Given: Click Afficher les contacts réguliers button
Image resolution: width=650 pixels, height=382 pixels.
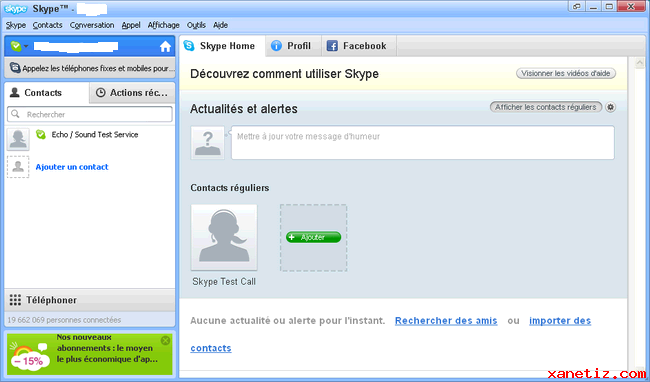Looking at the screenshot, I should (546, 107).
